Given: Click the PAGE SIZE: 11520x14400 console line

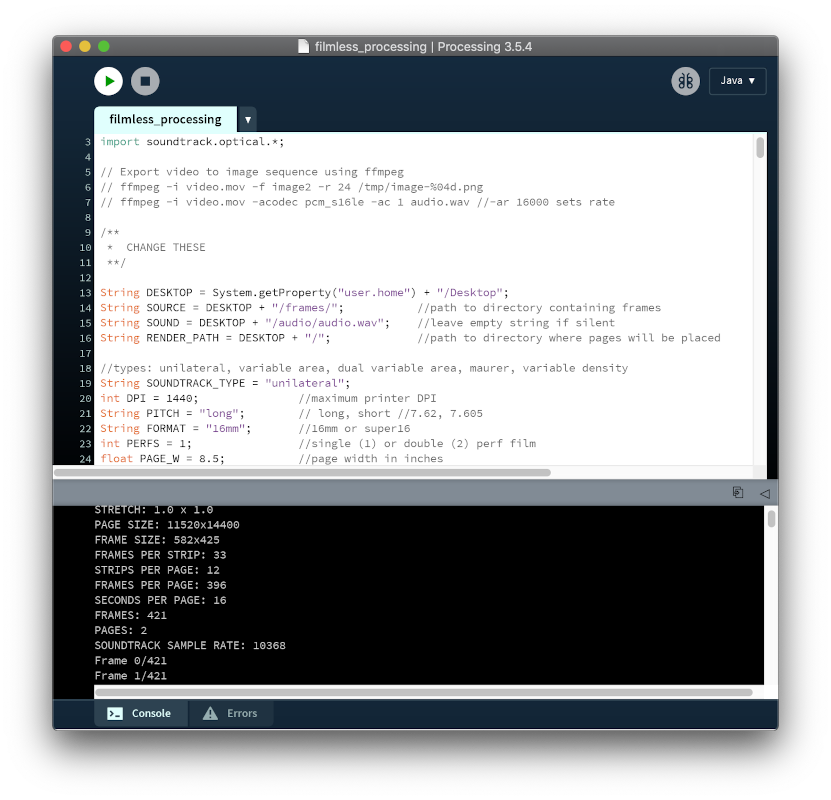Looking at the screenshot, I should [x=167, y=525].
